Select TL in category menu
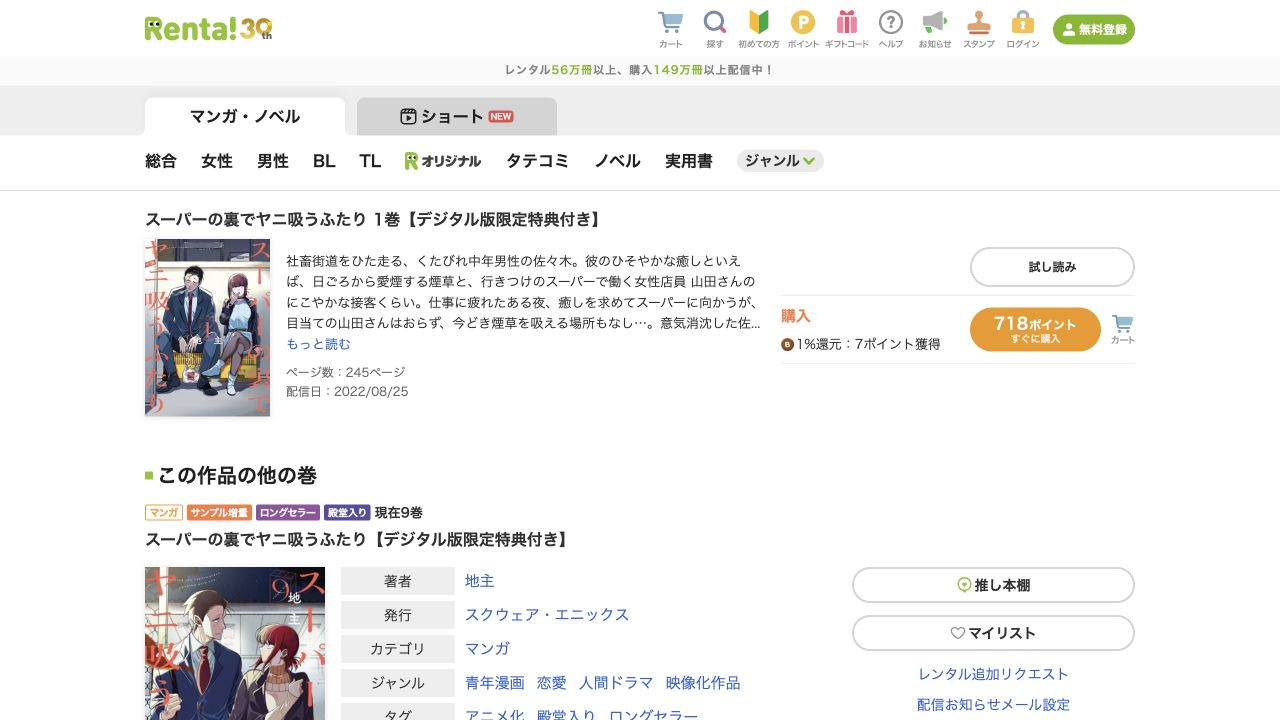The height and width of the screenshot is (720, 1280). click(x=370, y=161)
